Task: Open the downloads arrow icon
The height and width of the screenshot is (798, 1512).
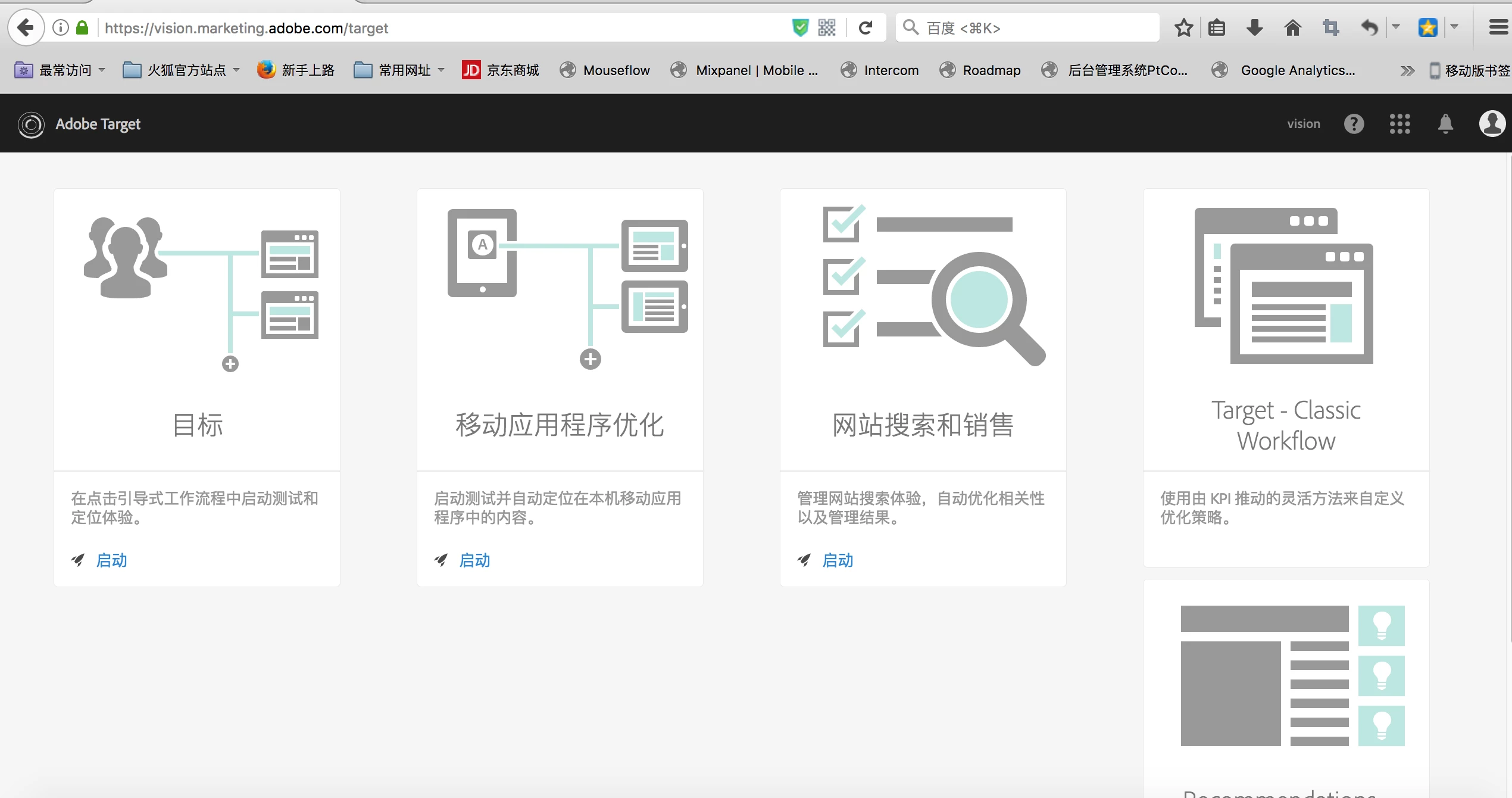Action: (1254, 28)
